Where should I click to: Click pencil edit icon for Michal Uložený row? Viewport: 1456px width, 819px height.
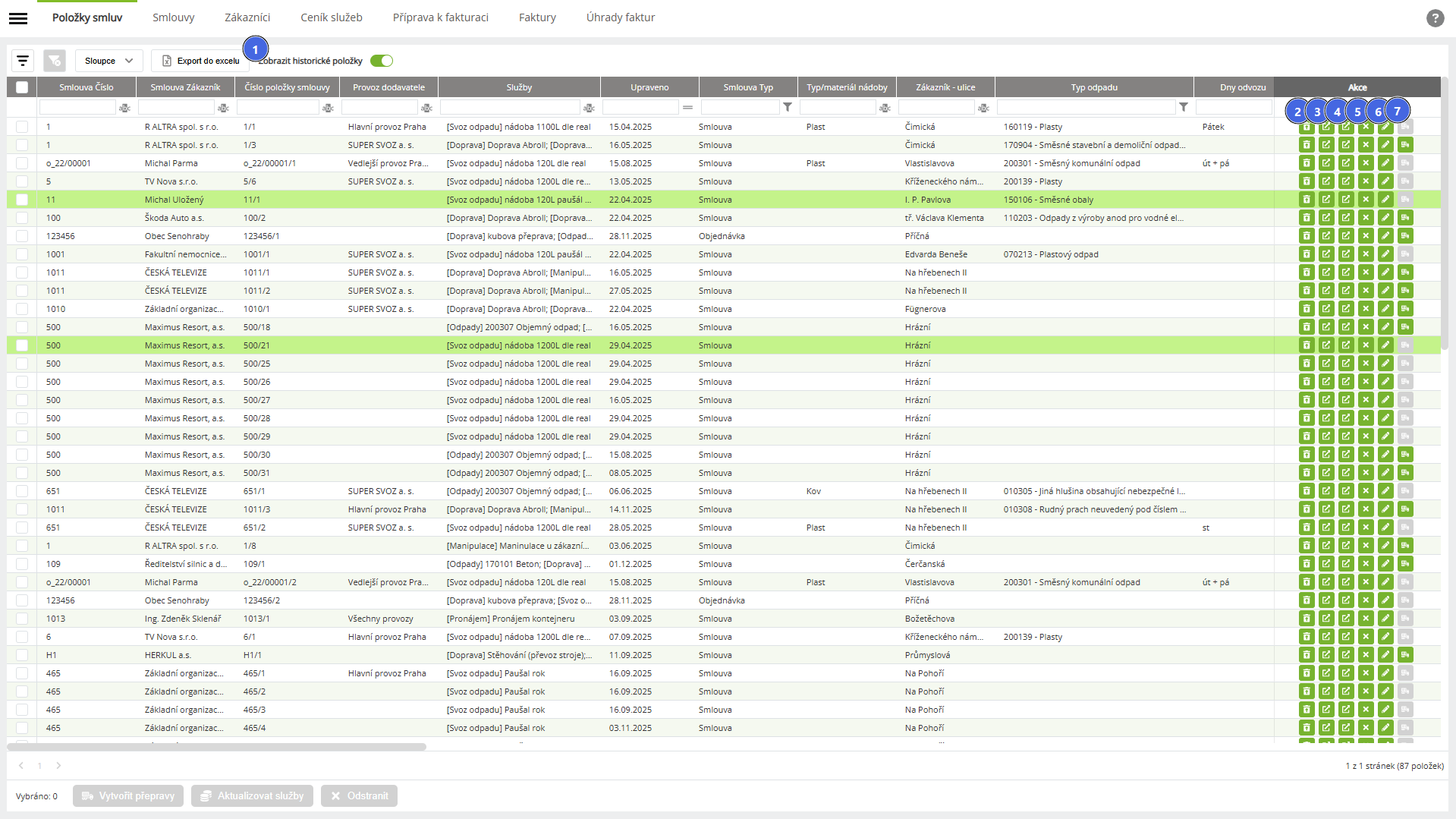(1385, 200)
